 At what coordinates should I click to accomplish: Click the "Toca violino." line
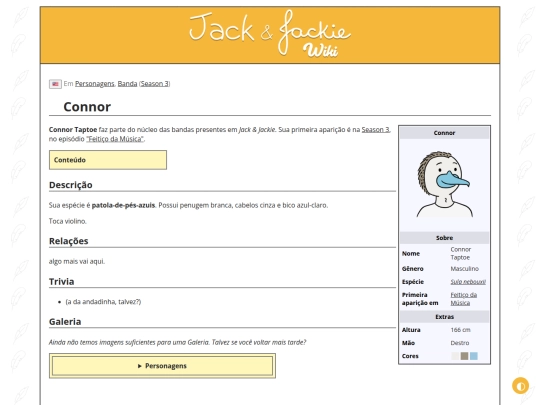pyautogui.click(x=68, y=221)
